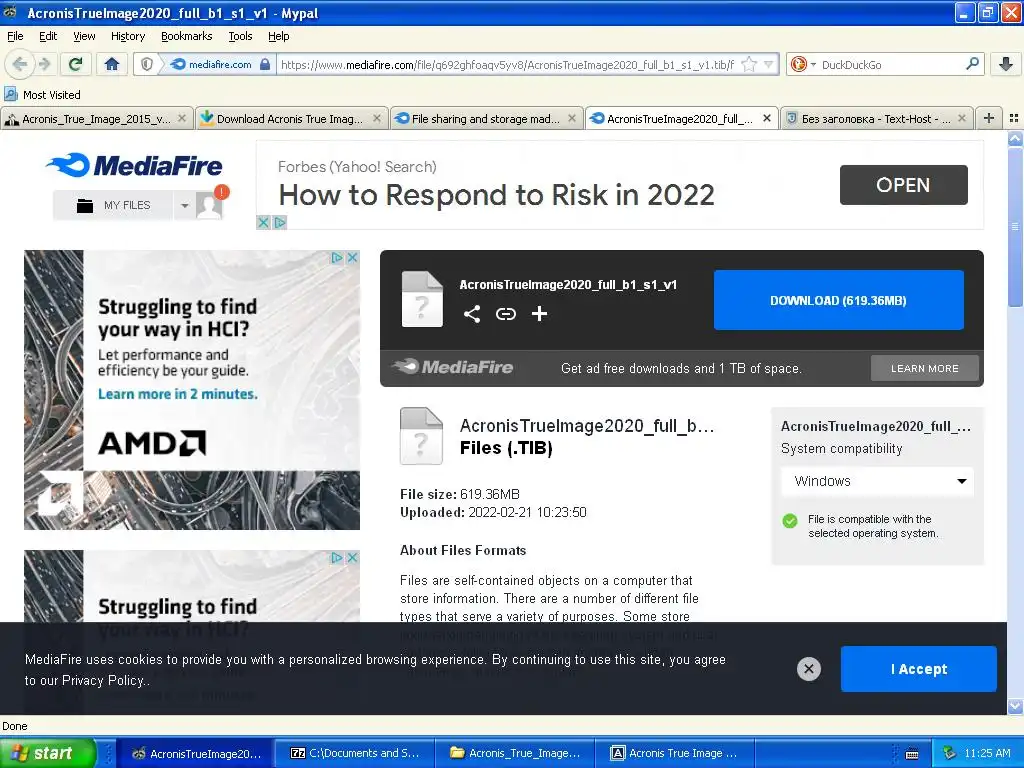1024x768 pixels.
Task: Open the Acronis_True_Image folder taskbar item
Action: tap(514, 753)
